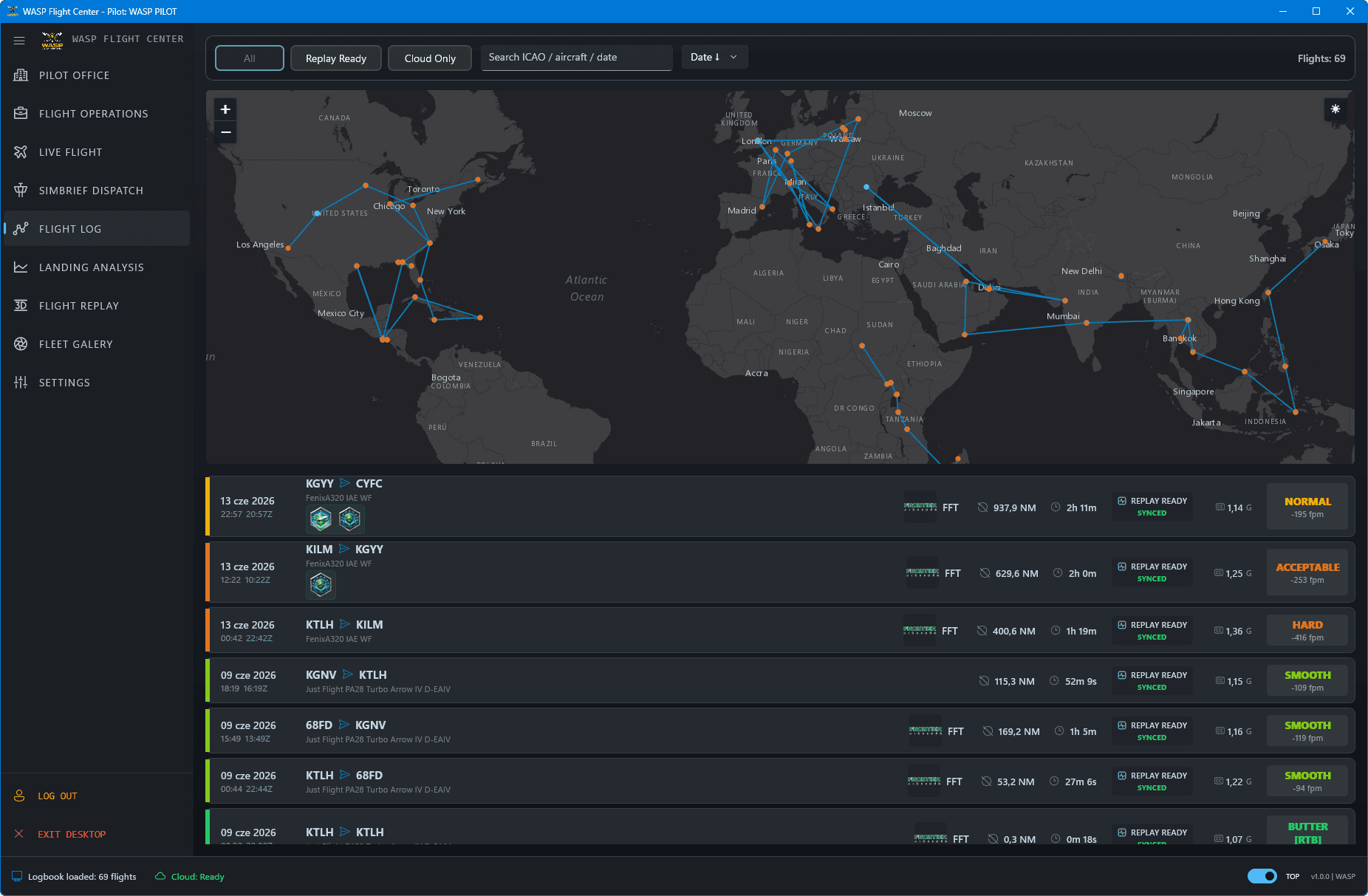Click the Log Out link

58,796
